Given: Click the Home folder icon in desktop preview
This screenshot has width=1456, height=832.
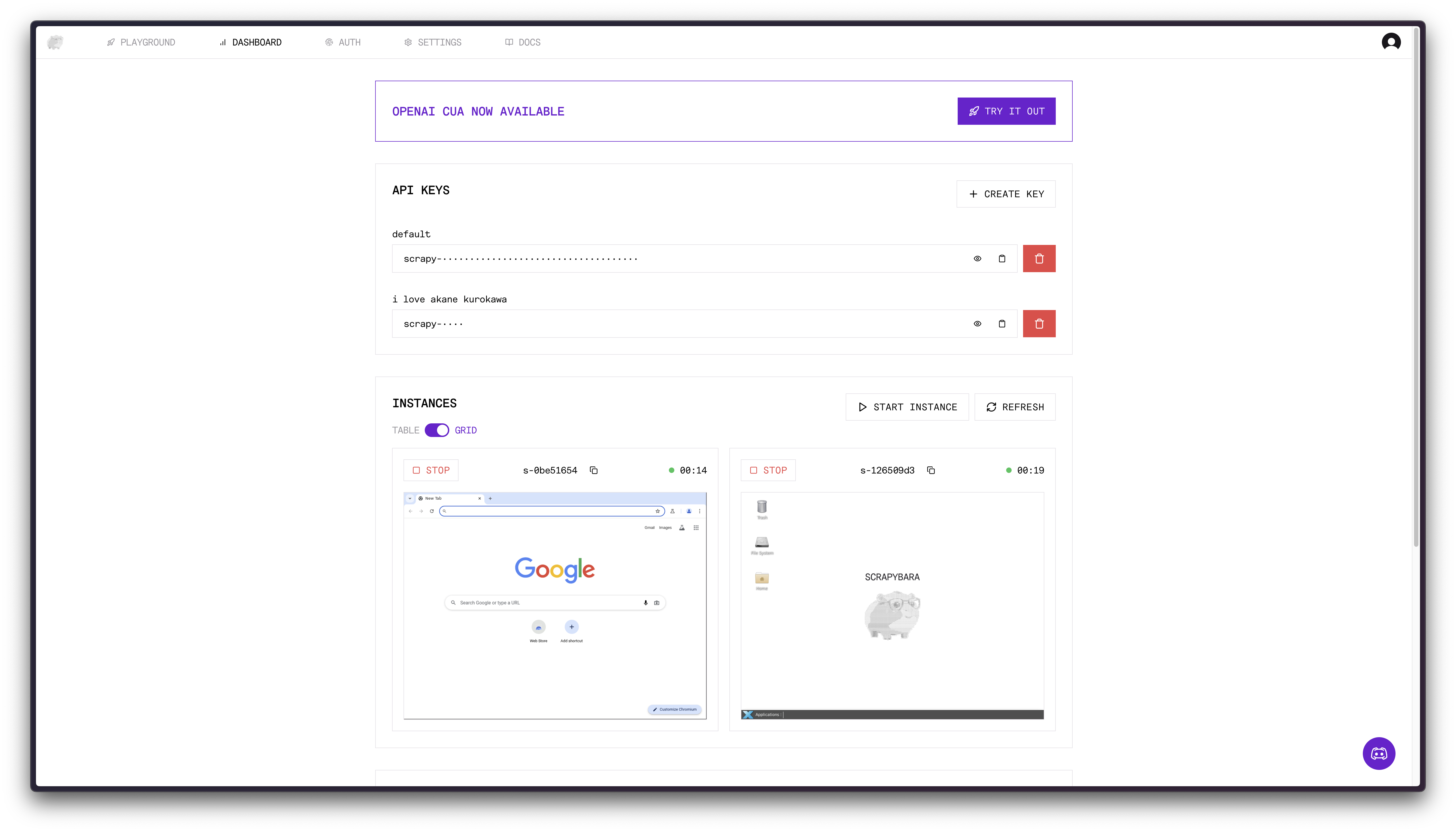Looking at the screenshot, I should 762,581.
